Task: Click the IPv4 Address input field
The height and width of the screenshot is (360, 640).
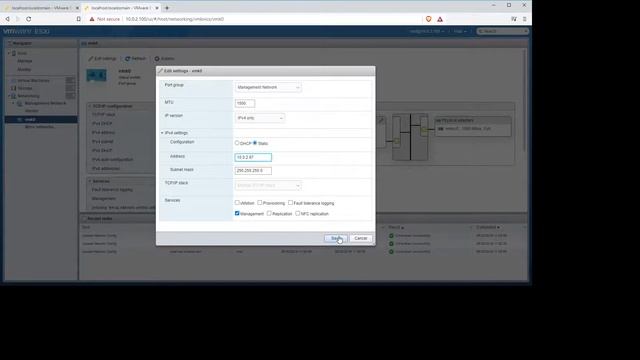Action: [x=253, y=157]
